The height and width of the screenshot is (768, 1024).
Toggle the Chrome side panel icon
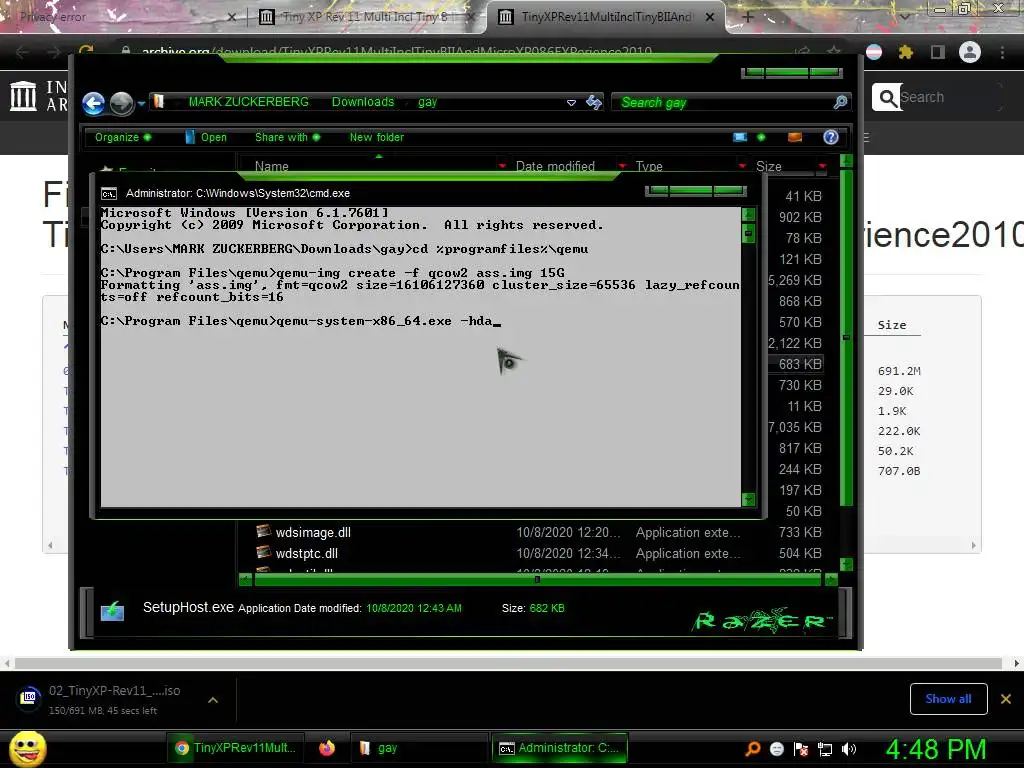tap(937, 52)
